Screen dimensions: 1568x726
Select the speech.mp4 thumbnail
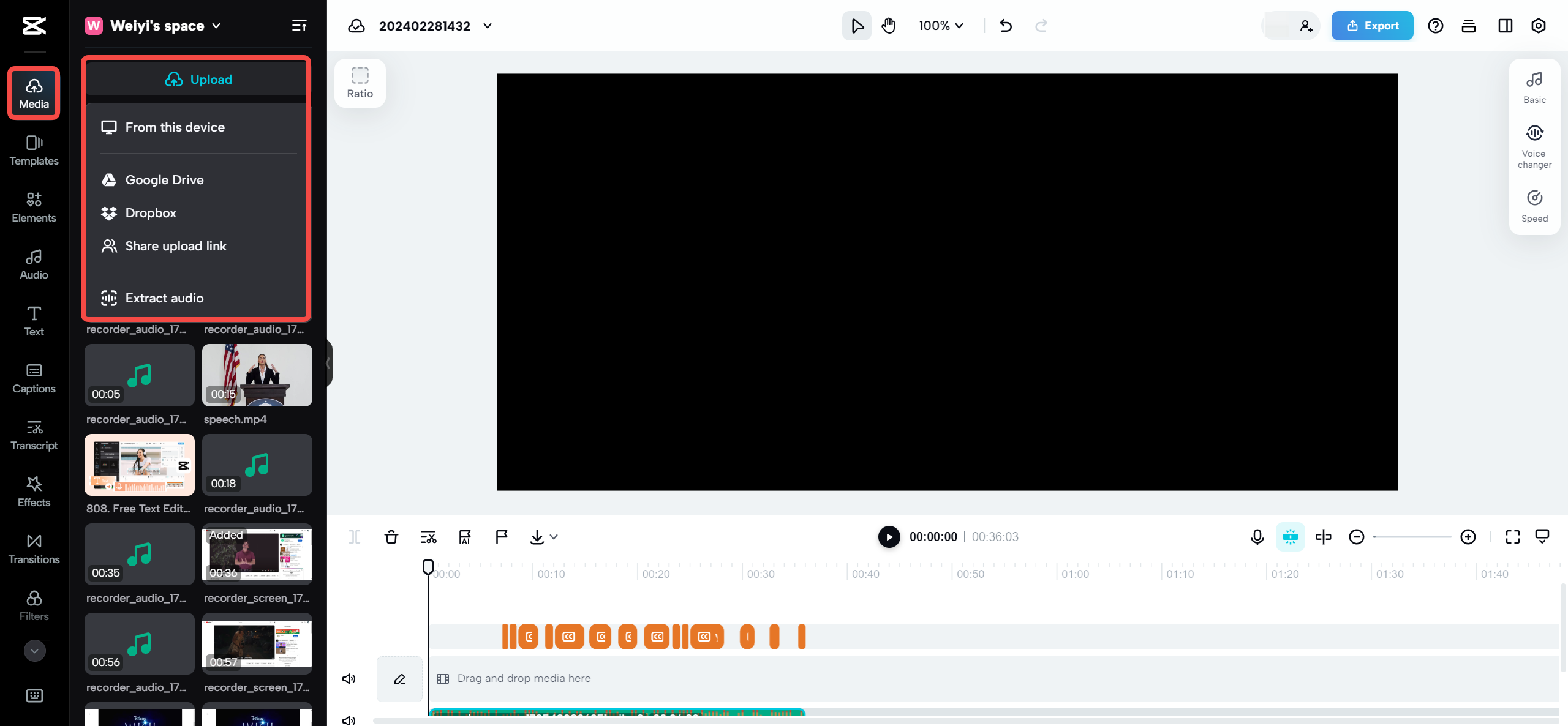pyautogui.click(x=257, y=375)
